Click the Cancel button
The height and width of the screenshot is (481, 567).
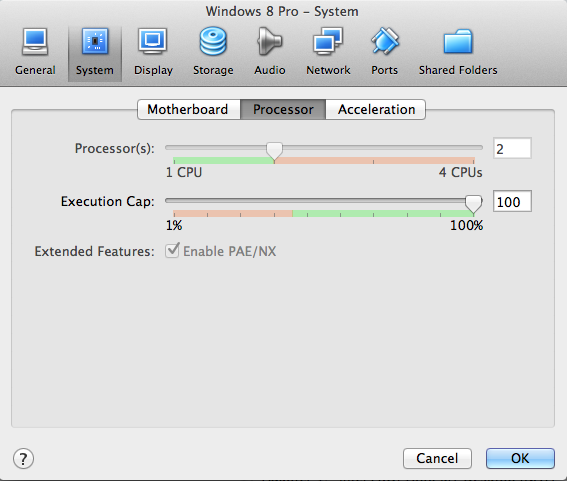pyautogui.click(x=437, y=459)
